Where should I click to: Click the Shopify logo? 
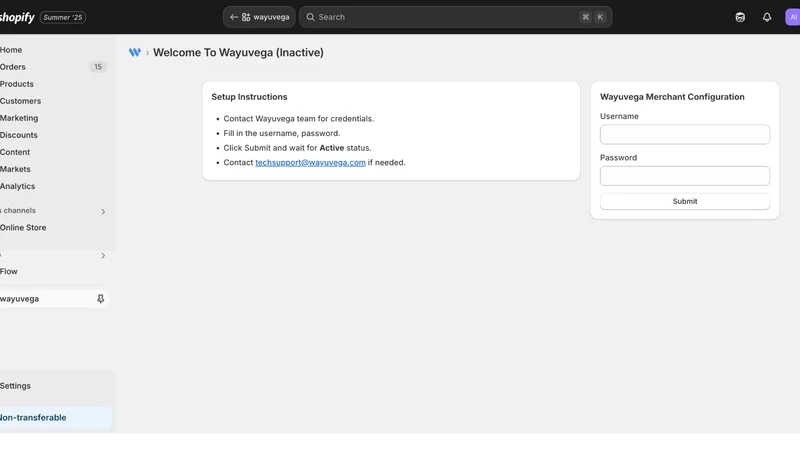[17, 17]
